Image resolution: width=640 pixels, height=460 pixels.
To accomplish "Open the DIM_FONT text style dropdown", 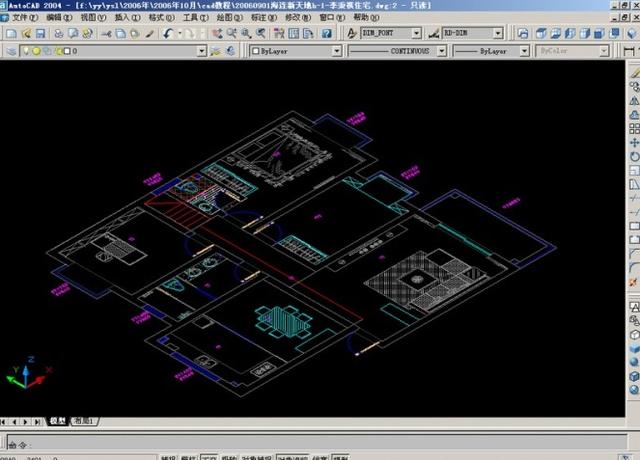I will point(416,33).
